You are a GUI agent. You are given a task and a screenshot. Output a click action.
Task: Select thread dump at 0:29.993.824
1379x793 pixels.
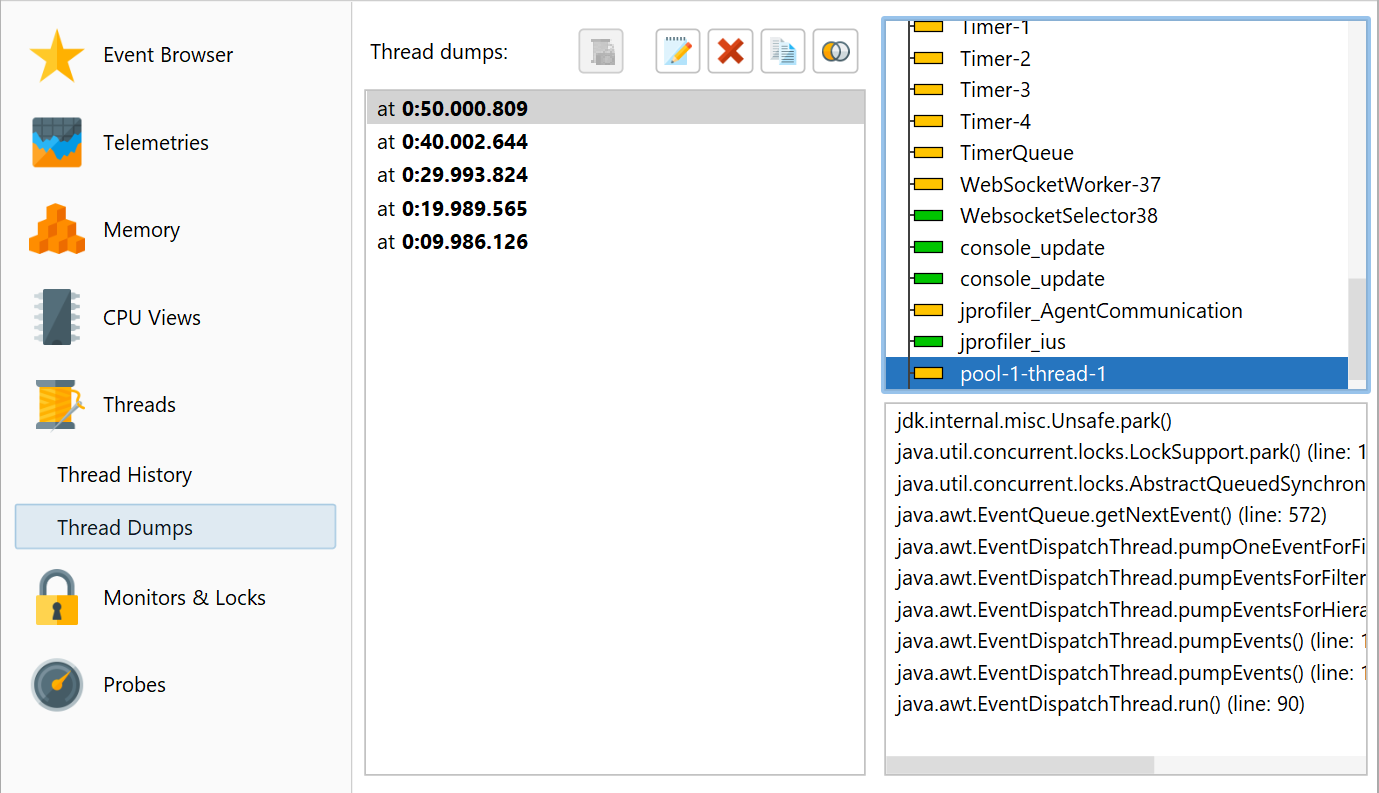(615, 175)
